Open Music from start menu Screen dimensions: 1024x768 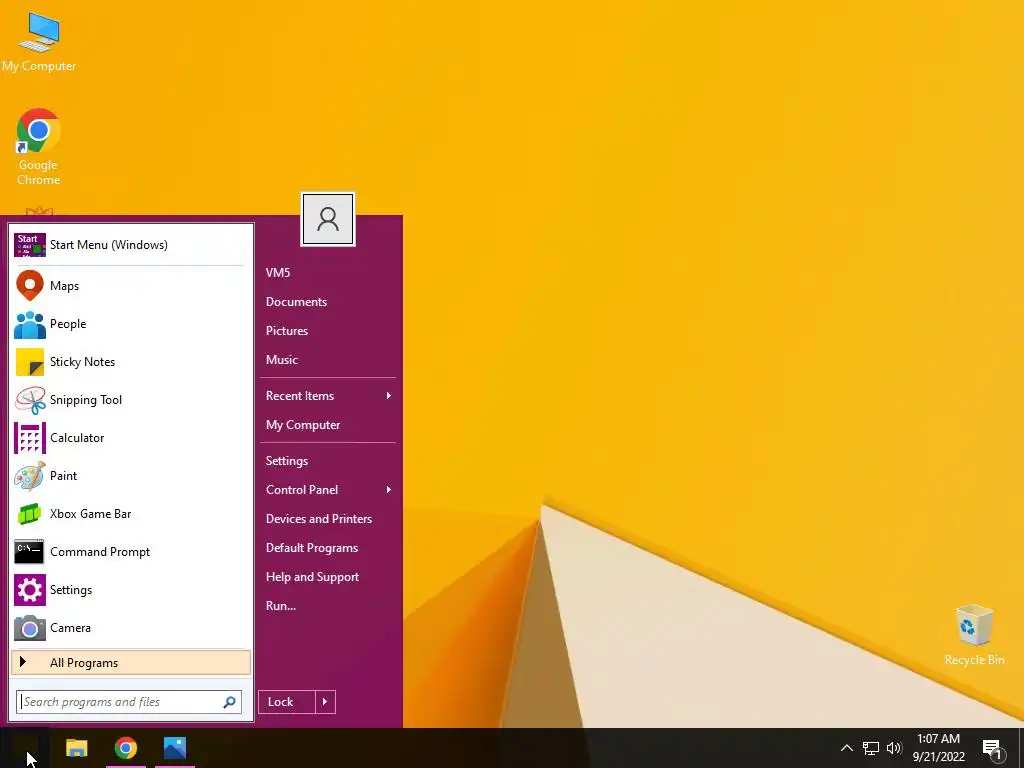(x=281, y=360)
